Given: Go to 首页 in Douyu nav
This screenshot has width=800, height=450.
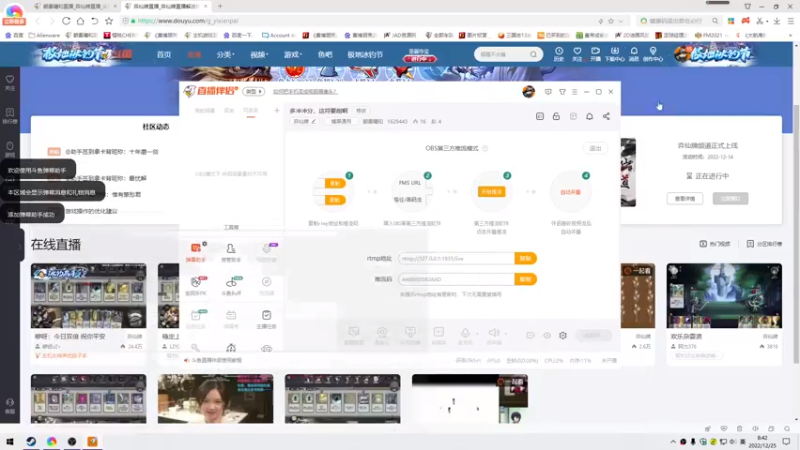Looking at the screenshot, I should [x=164, y=55].
